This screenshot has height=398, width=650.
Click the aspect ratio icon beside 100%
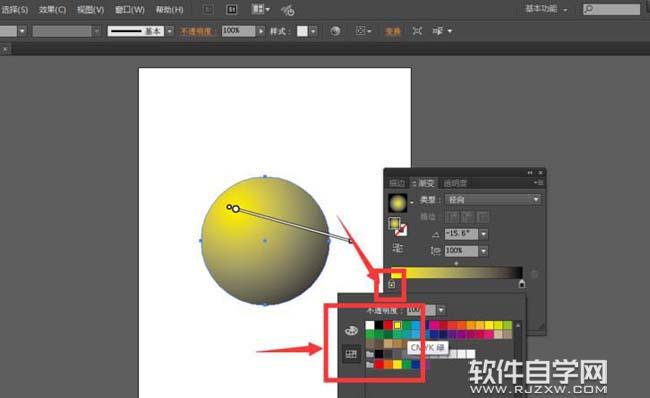point(435,251)
